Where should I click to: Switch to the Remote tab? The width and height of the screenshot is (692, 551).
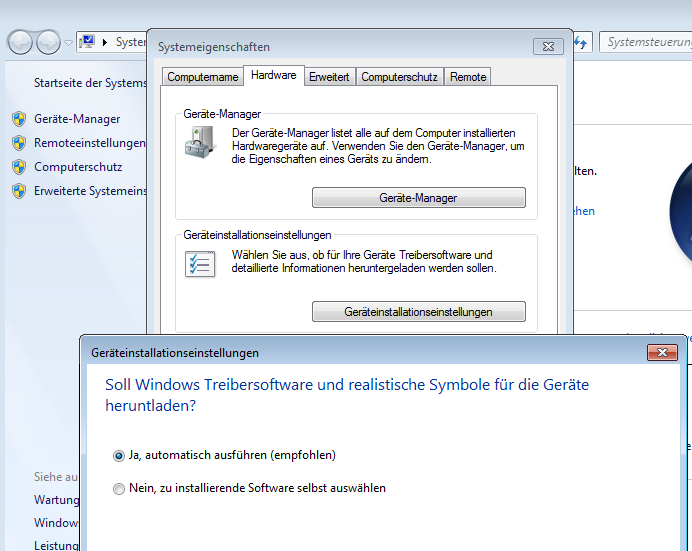[468, 77]
